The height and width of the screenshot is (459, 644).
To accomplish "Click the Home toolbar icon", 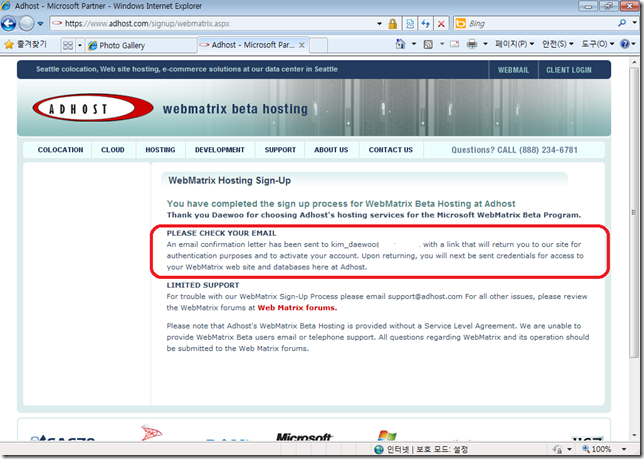I will coord(400,44).
